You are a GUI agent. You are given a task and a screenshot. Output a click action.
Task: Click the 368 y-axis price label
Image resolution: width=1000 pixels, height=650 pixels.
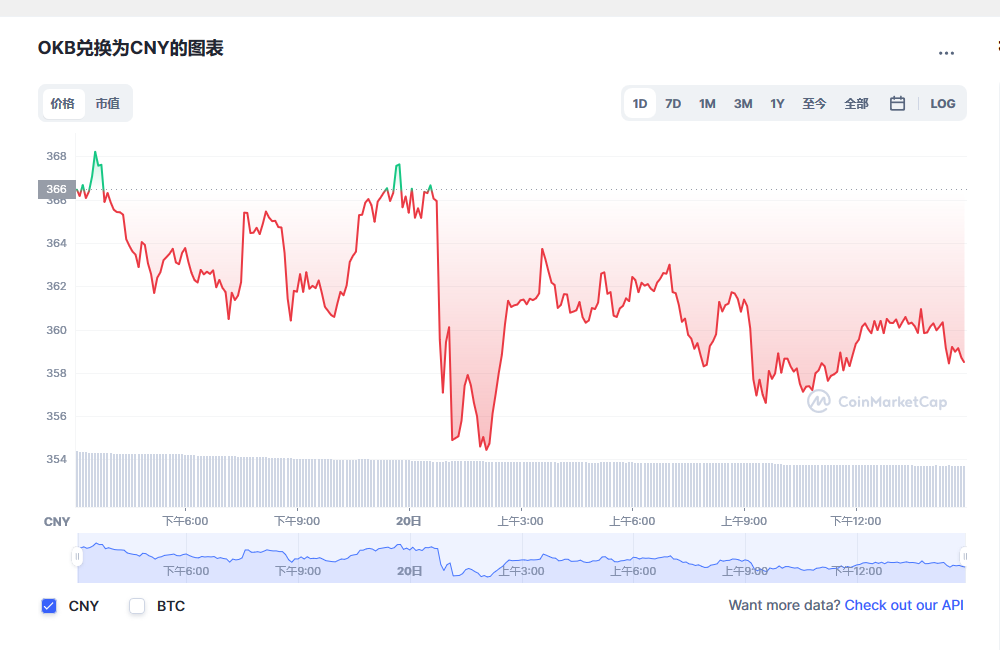pos(56,156)
